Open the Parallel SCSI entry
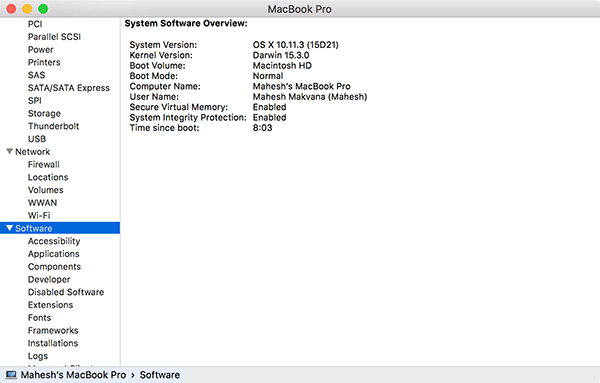This screenshot has width=600, height=383. pyautogui.click(x=54, y=37)
